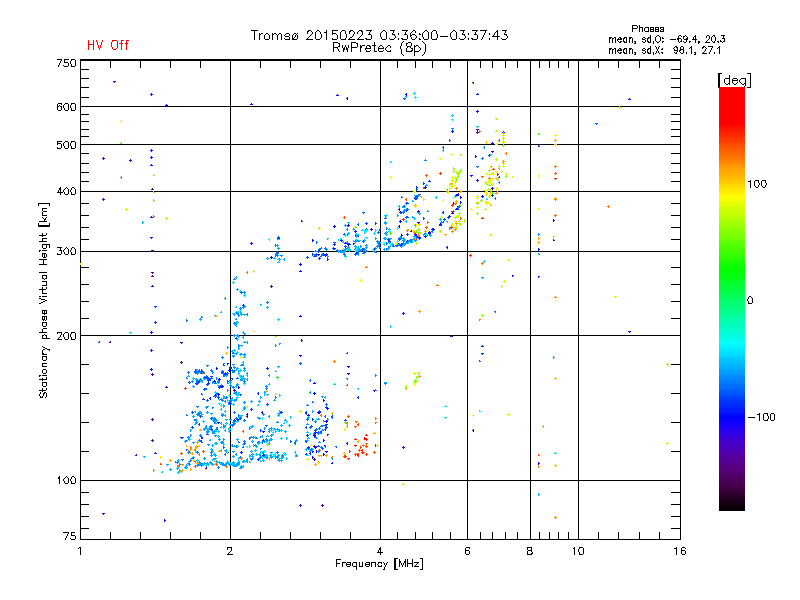
Task: Click the '200' y-axis tick label
Action: pyautogui.click(x=66, y=336)
